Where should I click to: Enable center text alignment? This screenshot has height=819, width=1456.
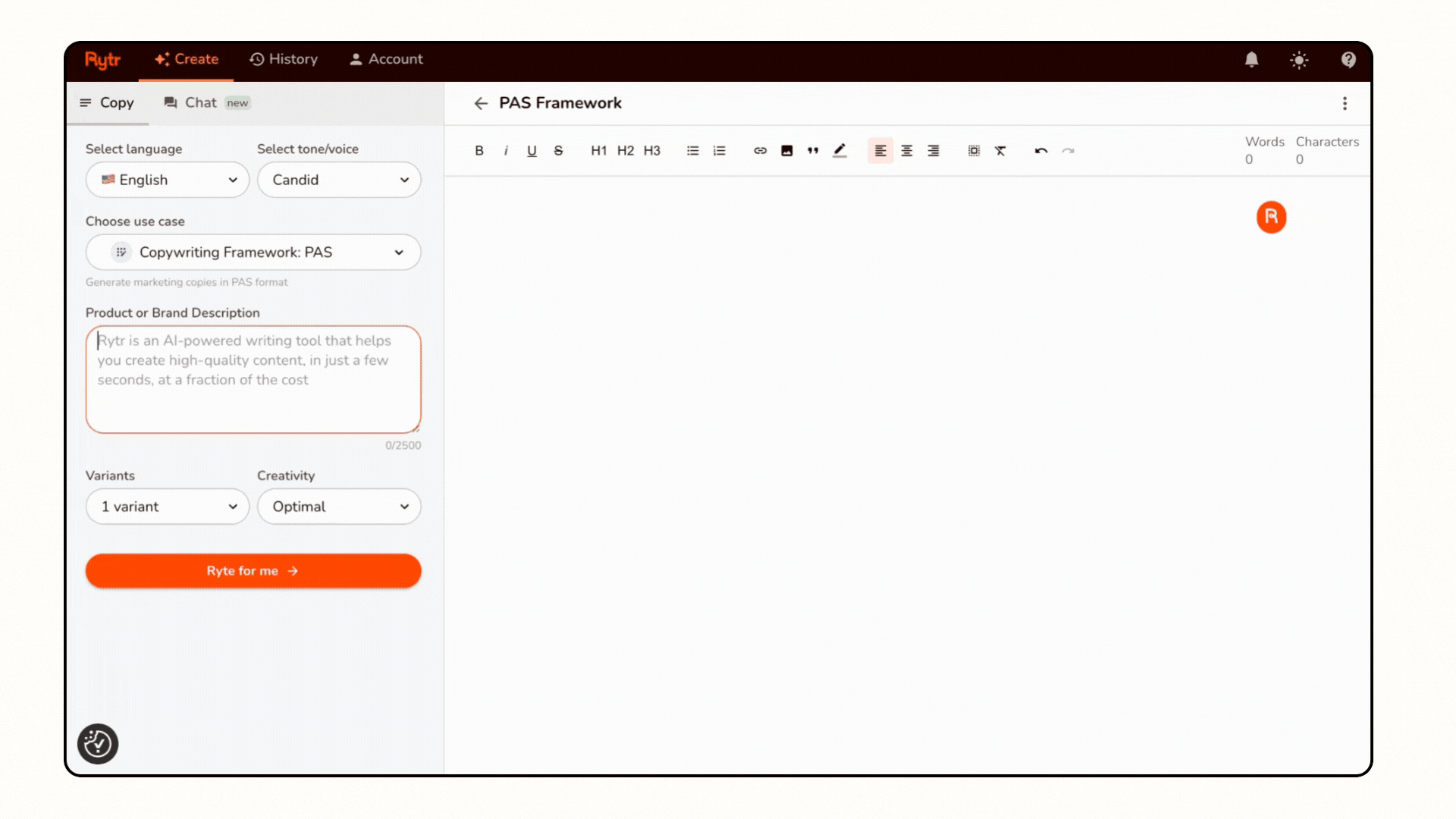(907, 150)
